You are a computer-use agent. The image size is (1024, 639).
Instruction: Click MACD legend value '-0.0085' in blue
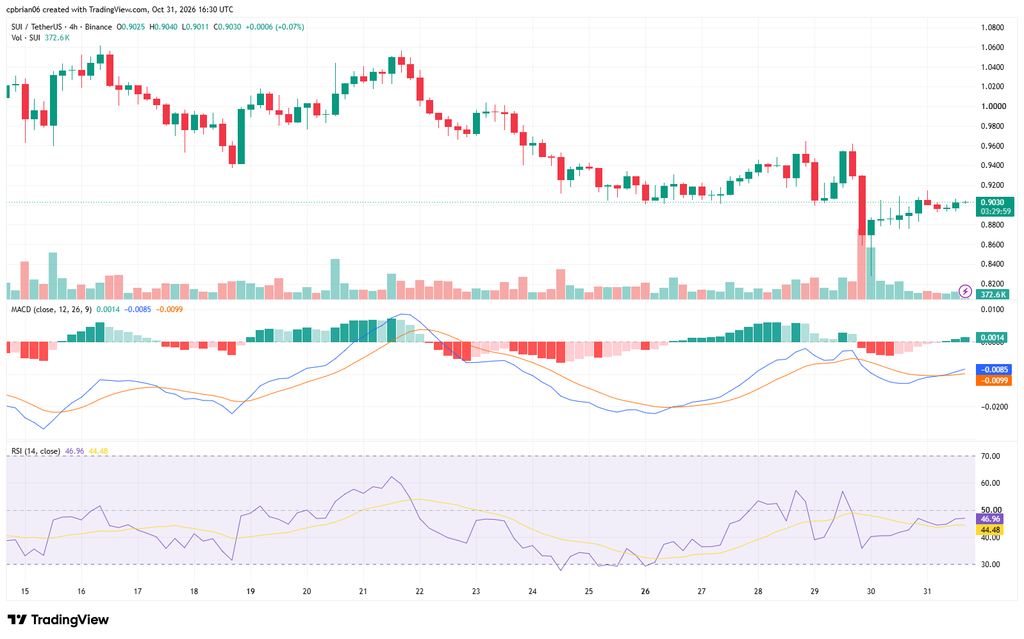pyautogui.click(x=138, y=309)
